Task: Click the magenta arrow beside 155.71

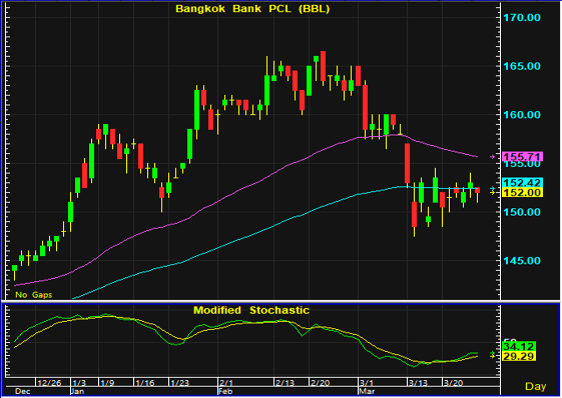Action: 492,157
